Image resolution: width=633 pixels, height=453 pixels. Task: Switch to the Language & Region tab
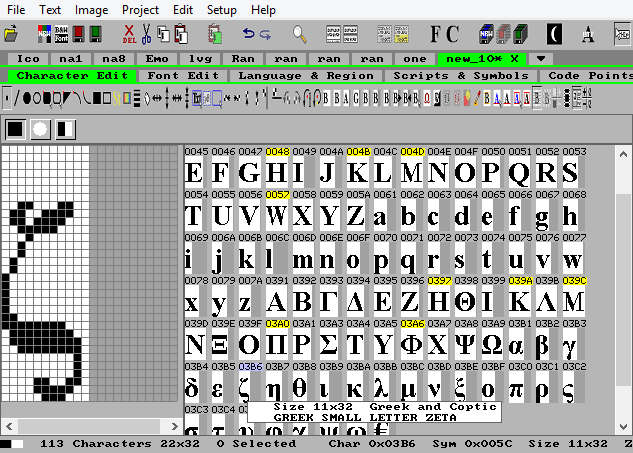pos(306,76)
